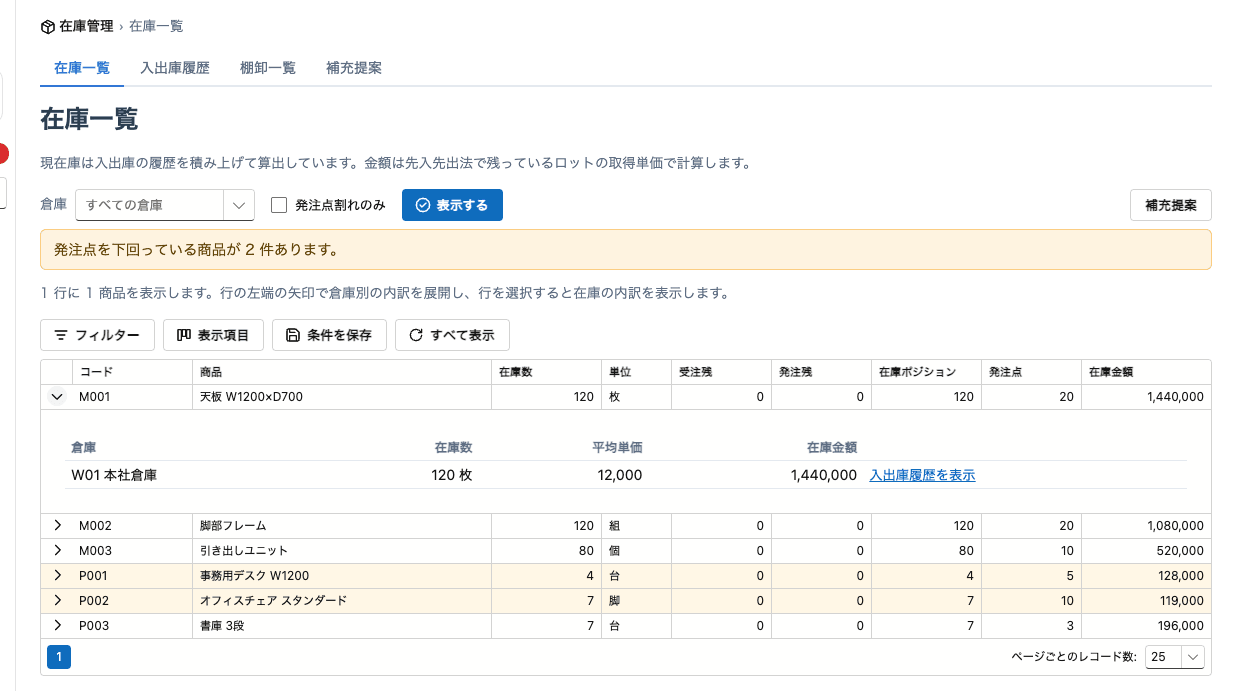Open the records-per-page dropdown showing 25
Screen dimensions: 1236x691
(1174, 657)
